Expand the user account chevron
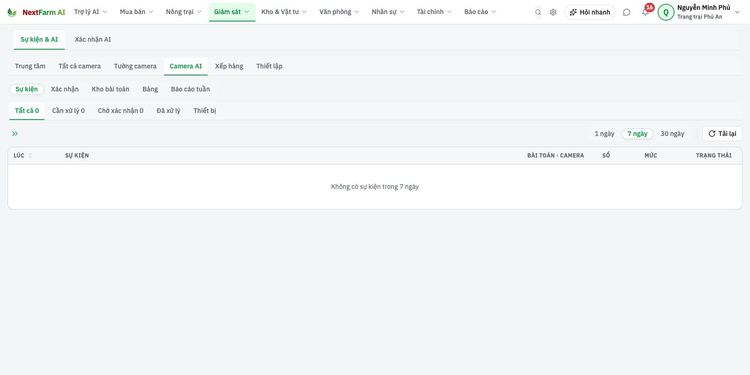This screenshot has width=750, height=375. click(737, 12)
